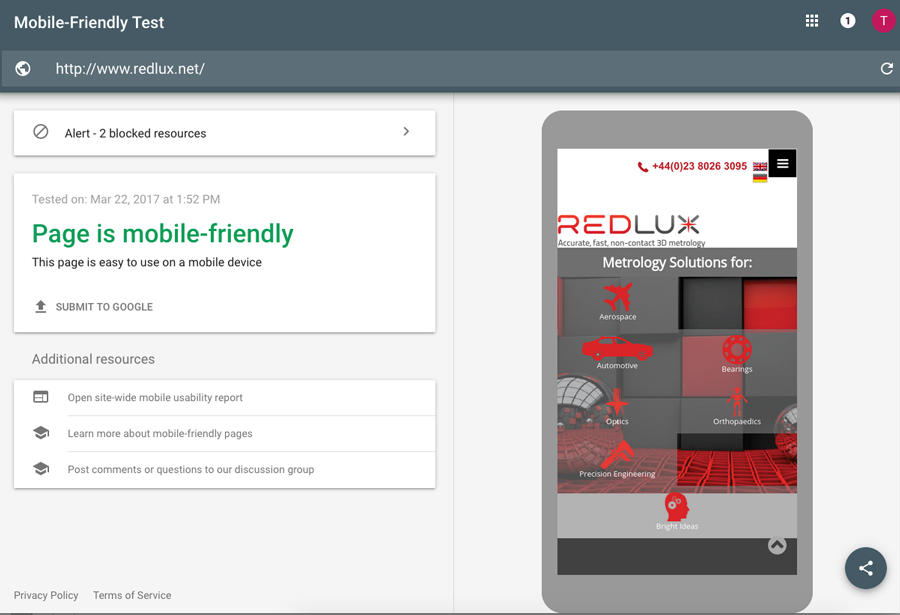Click Submit to Google
The width and height of the screenshot is (900, 615).
click(104, 307)
